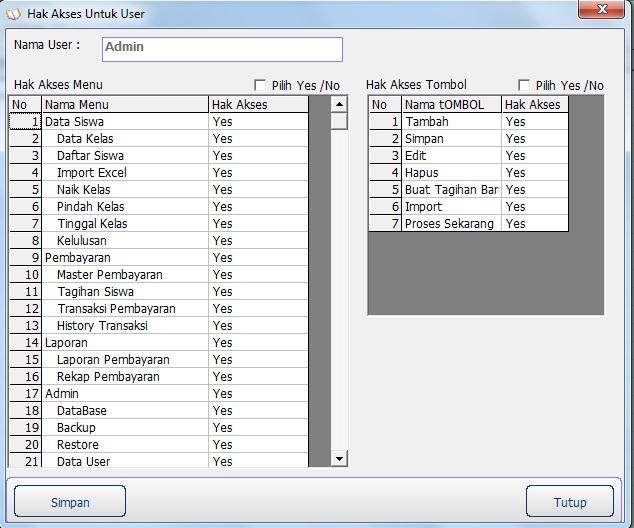Click the app icon in title bar
The height and width of the screenshot is (528, 634).
click(x=13, y=14)
